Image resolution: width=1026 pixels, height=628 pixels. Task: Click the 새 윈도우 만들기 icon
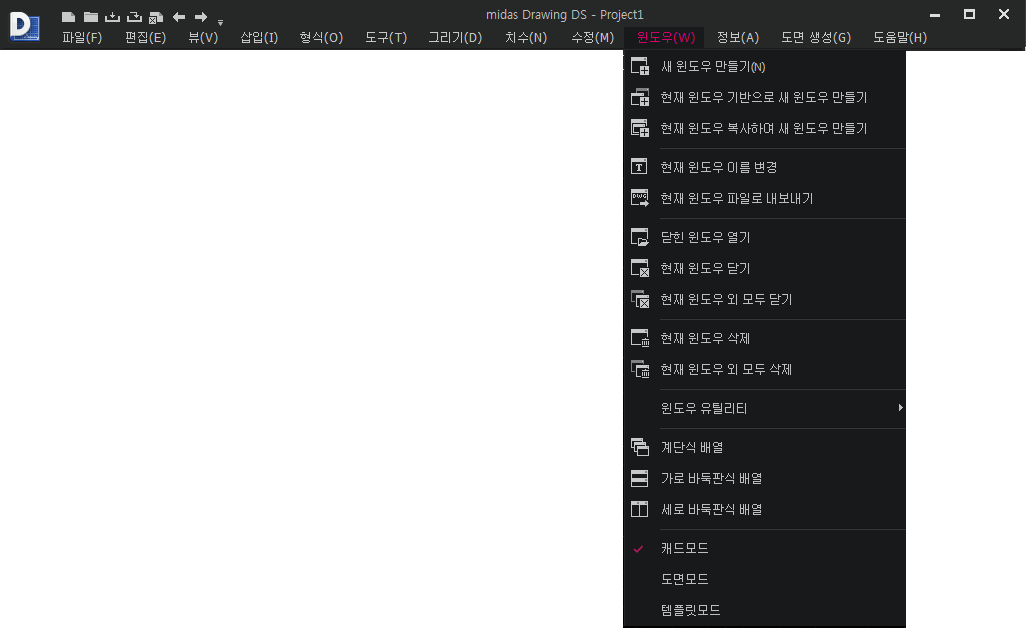pos(640,67)
